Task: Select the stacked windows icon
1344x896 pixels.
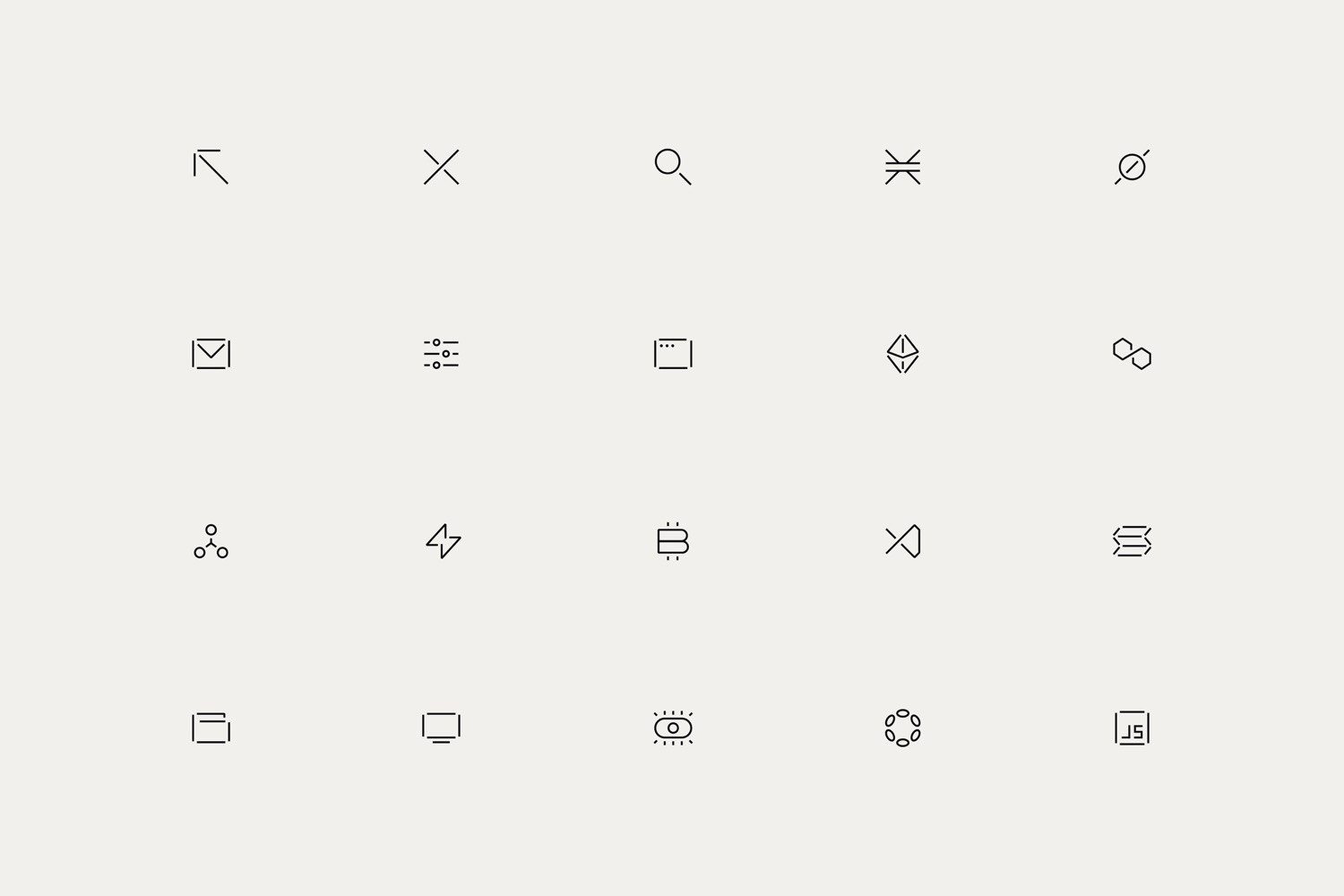Action: (x=211, y=728)
